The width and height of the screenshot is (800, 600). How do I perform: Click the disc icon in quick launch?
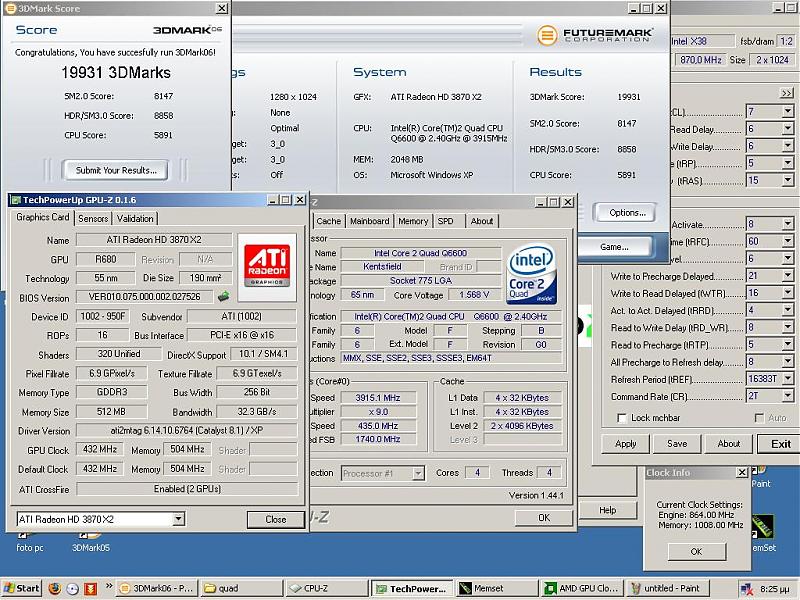[72, 588]
